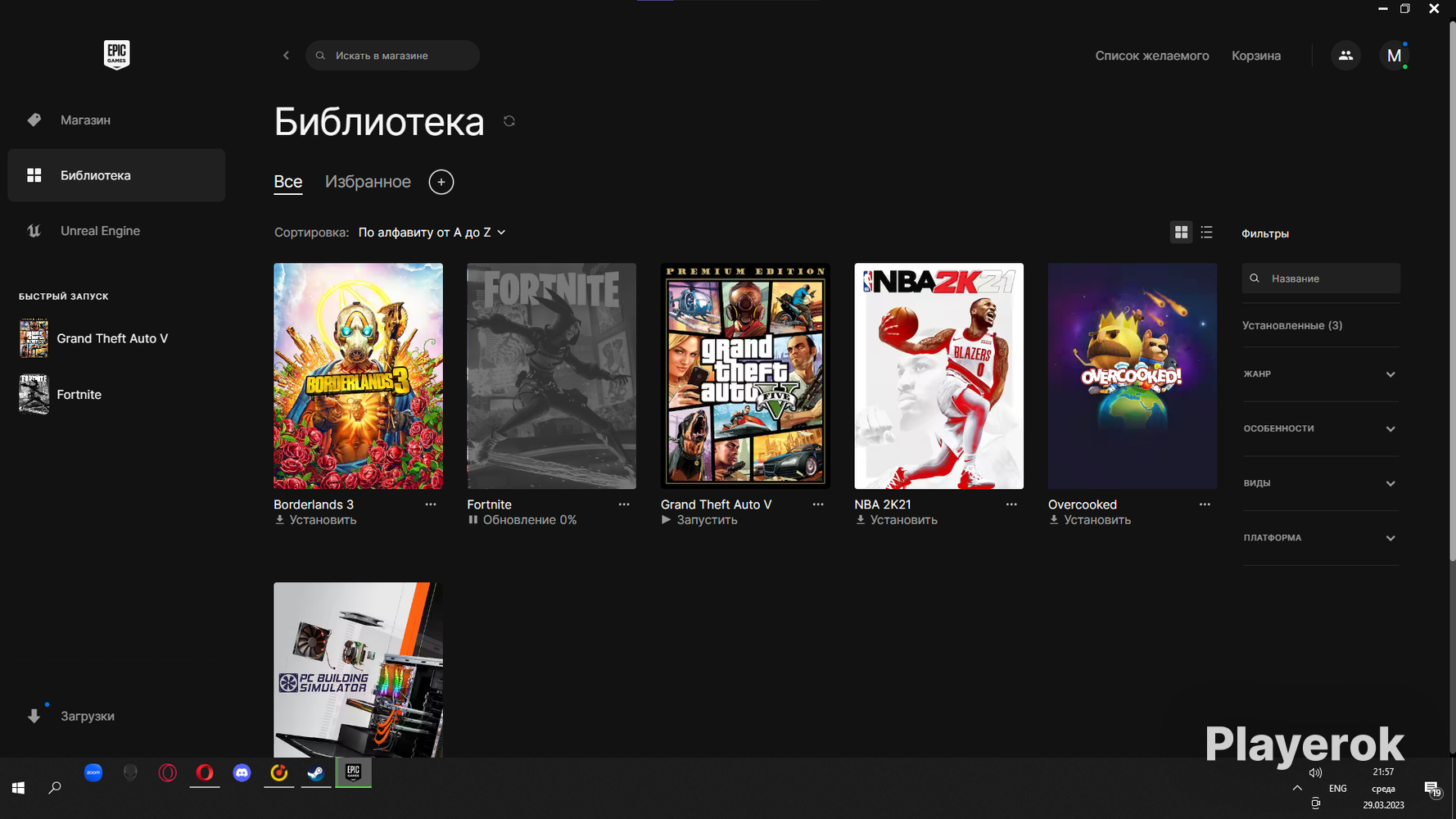Open the Cart (Корзина)

[x=1256, y=56]
